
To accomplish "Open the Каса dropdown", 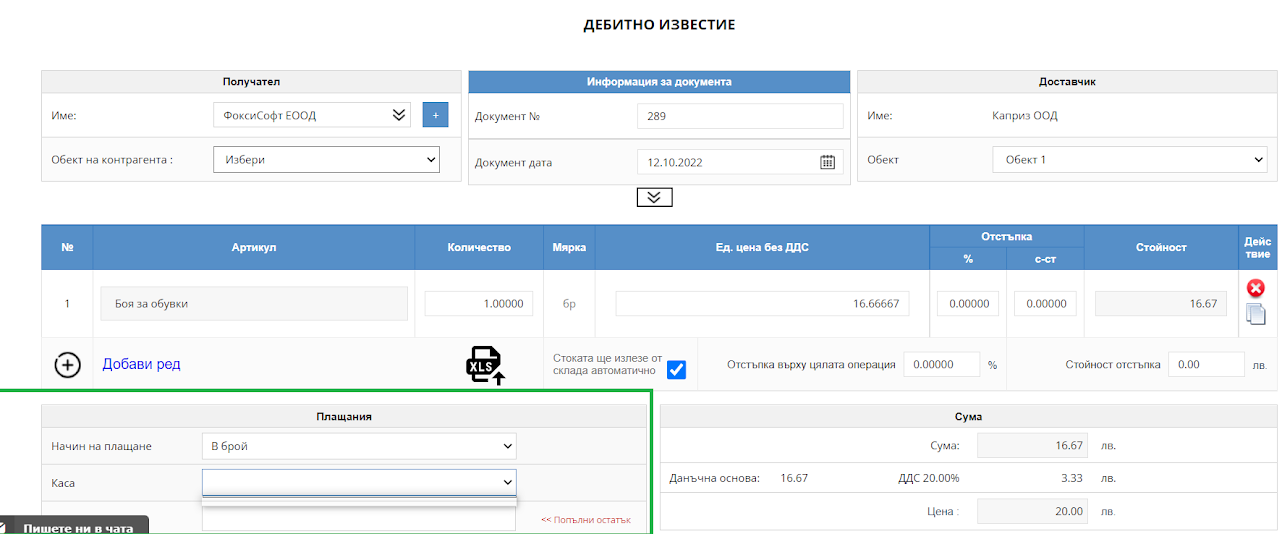I will coord(359,483).
